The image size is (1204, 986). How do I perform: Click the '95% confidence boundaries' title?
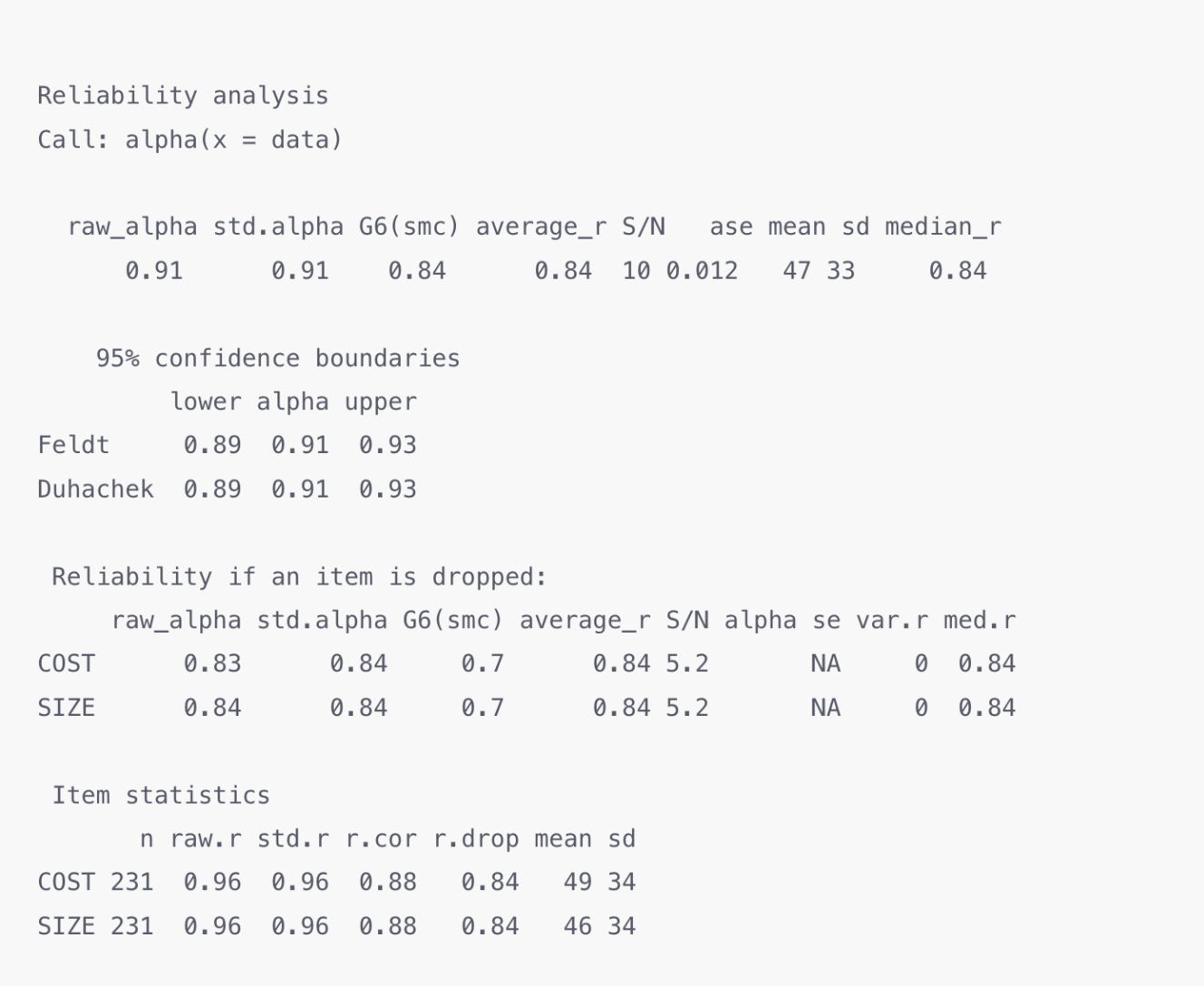point(278,358)
